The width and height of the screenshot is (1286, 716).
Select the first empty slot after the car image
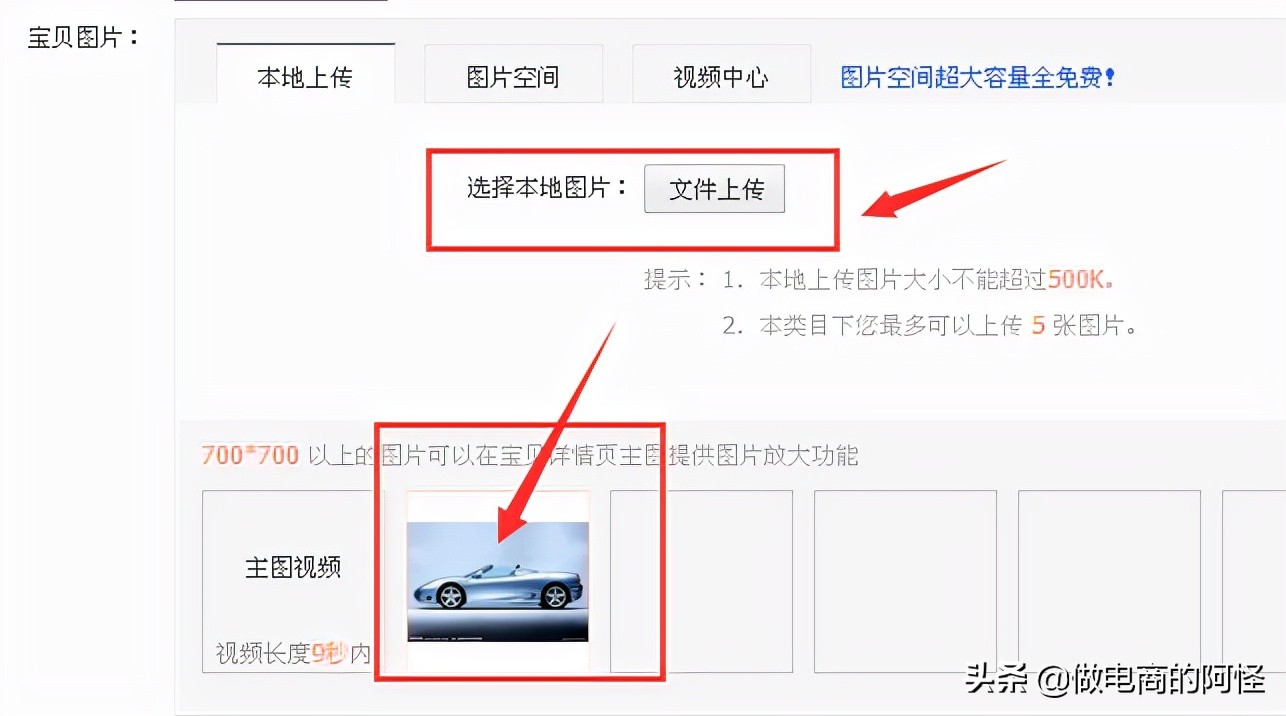coord(701,581)
